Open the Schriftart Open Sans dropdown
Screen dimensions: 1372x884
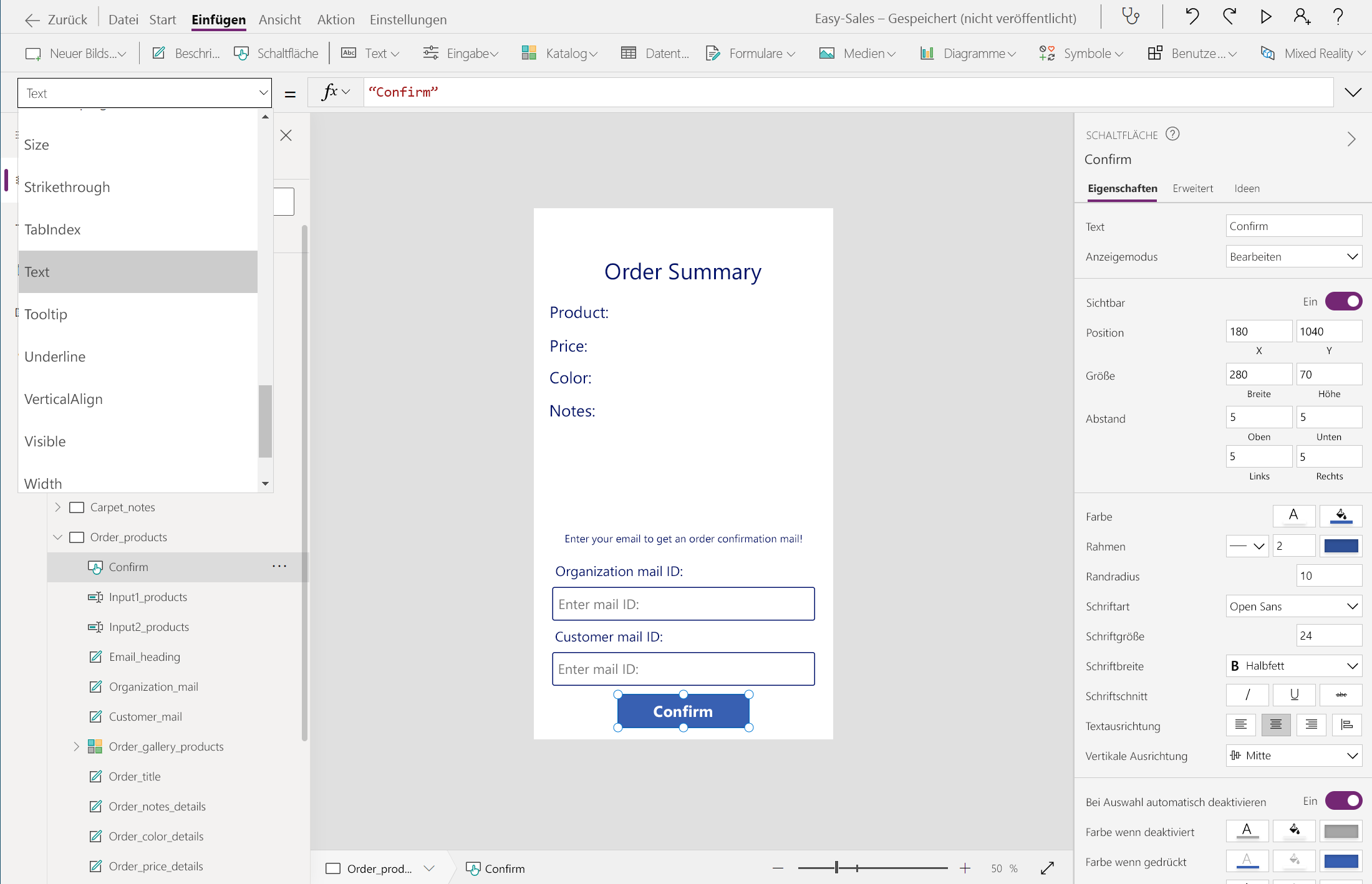(1293, 607)
